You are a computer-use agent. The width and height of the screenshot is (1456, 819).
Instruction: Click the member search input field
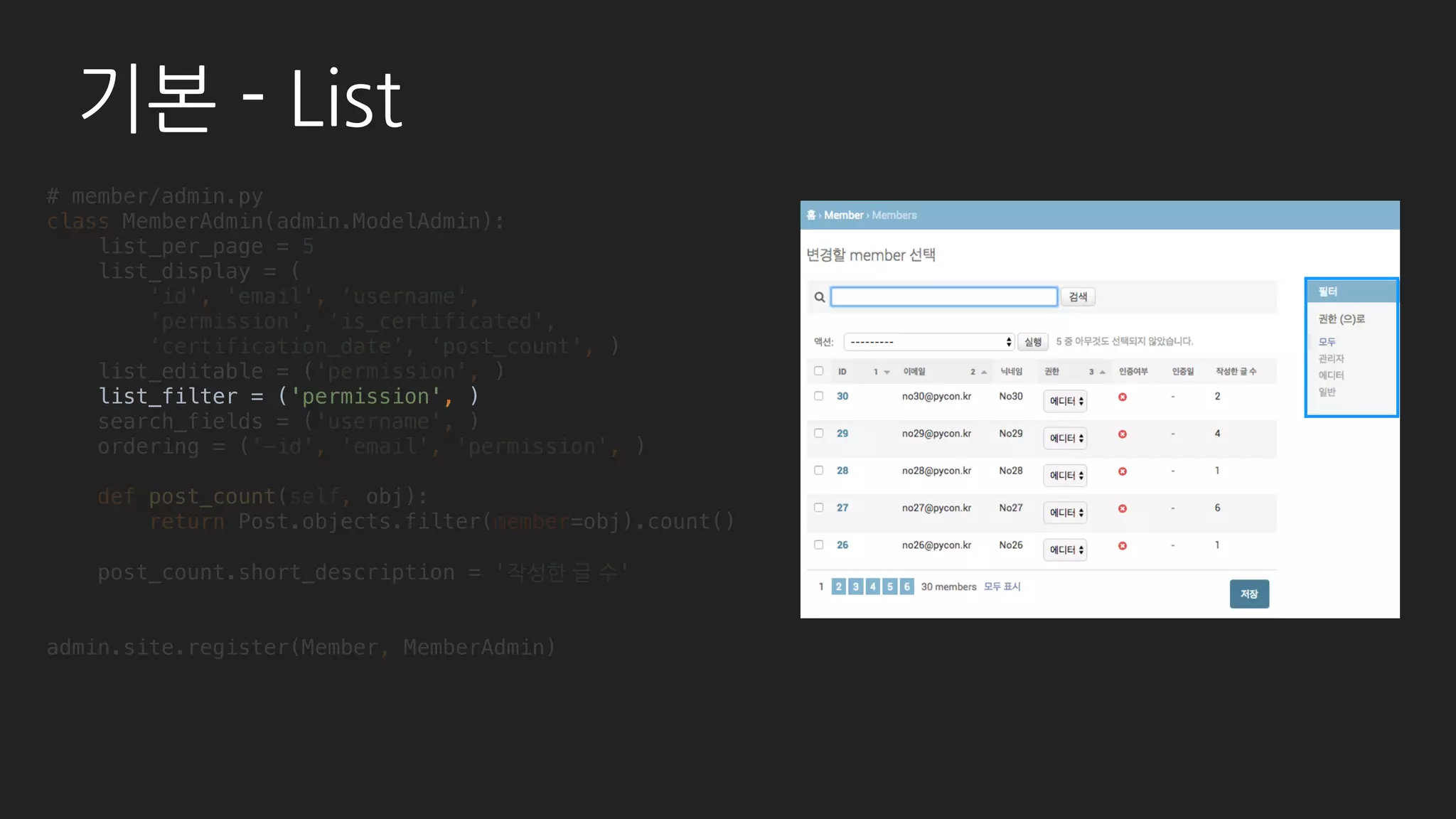click(x=944, y=296)
